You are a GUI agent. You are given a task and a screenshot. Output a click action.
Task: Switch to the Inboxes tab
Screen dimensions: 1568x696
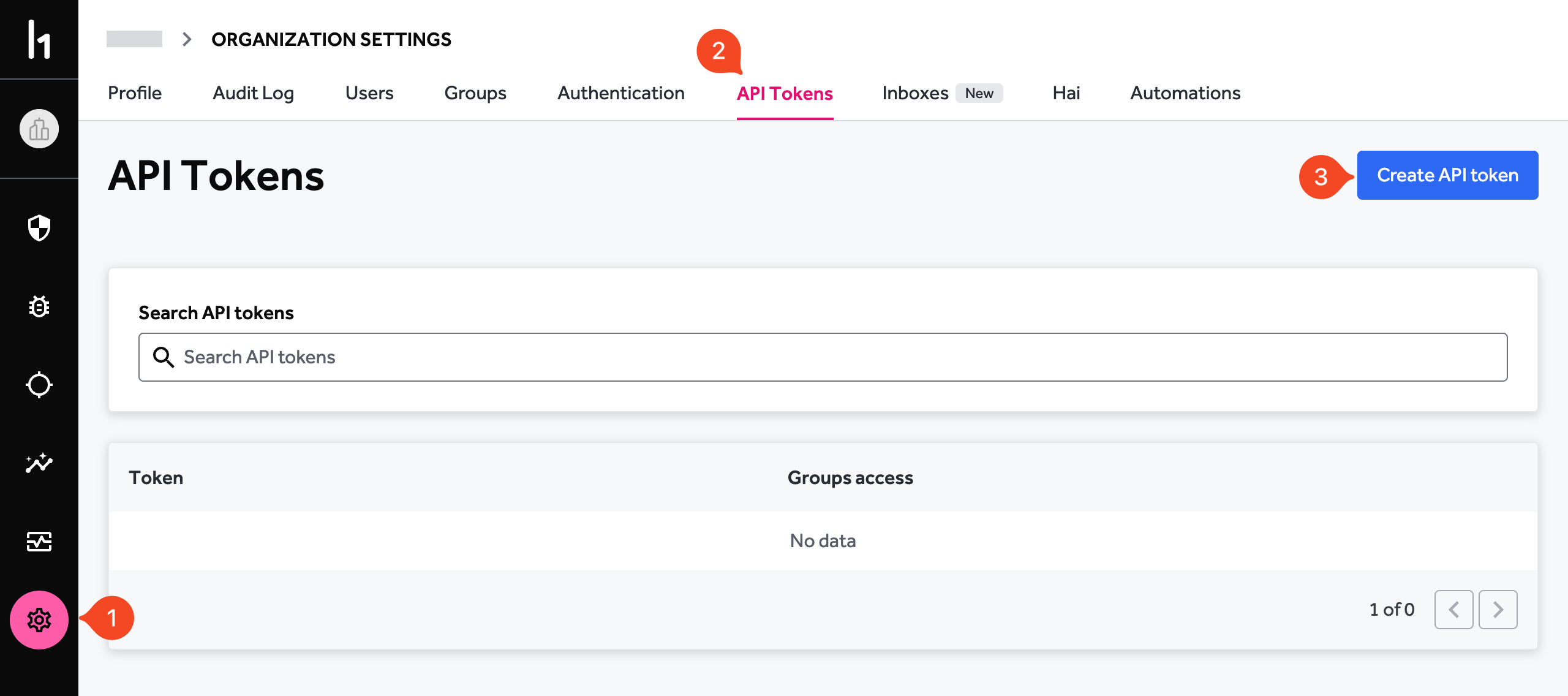click(942, 93)
